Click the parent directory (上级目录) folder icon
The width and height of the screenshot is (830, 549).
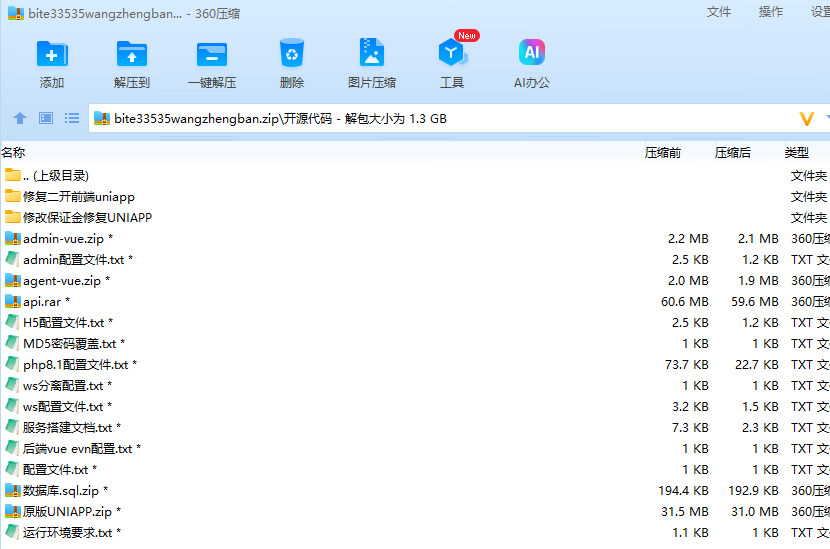pyautogui.click(x=13, y=175)
